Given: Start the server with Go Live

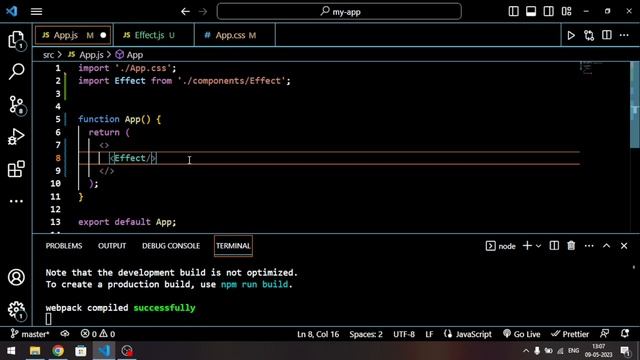Looking at the screenshot, I should point(522,334).
